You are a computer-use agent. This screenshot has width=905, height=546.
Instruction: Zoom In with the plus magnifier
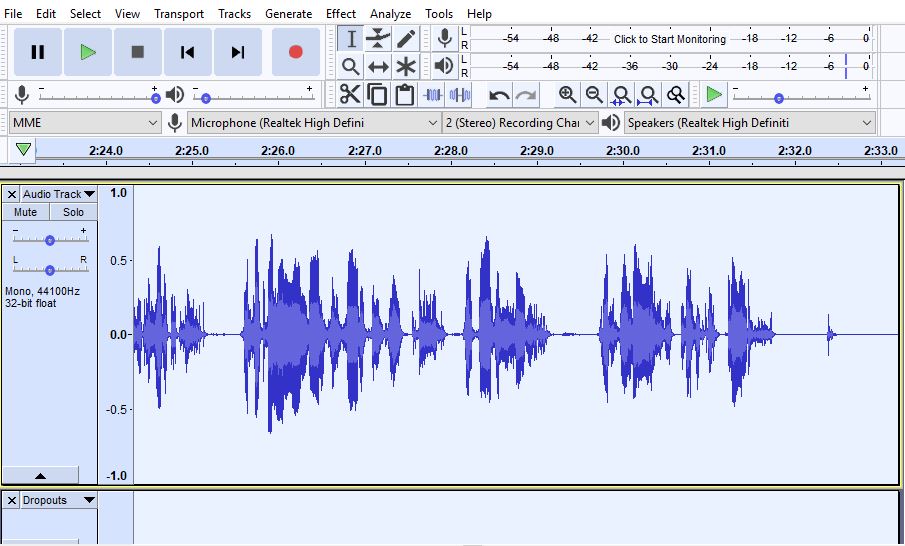click(567, 94)
